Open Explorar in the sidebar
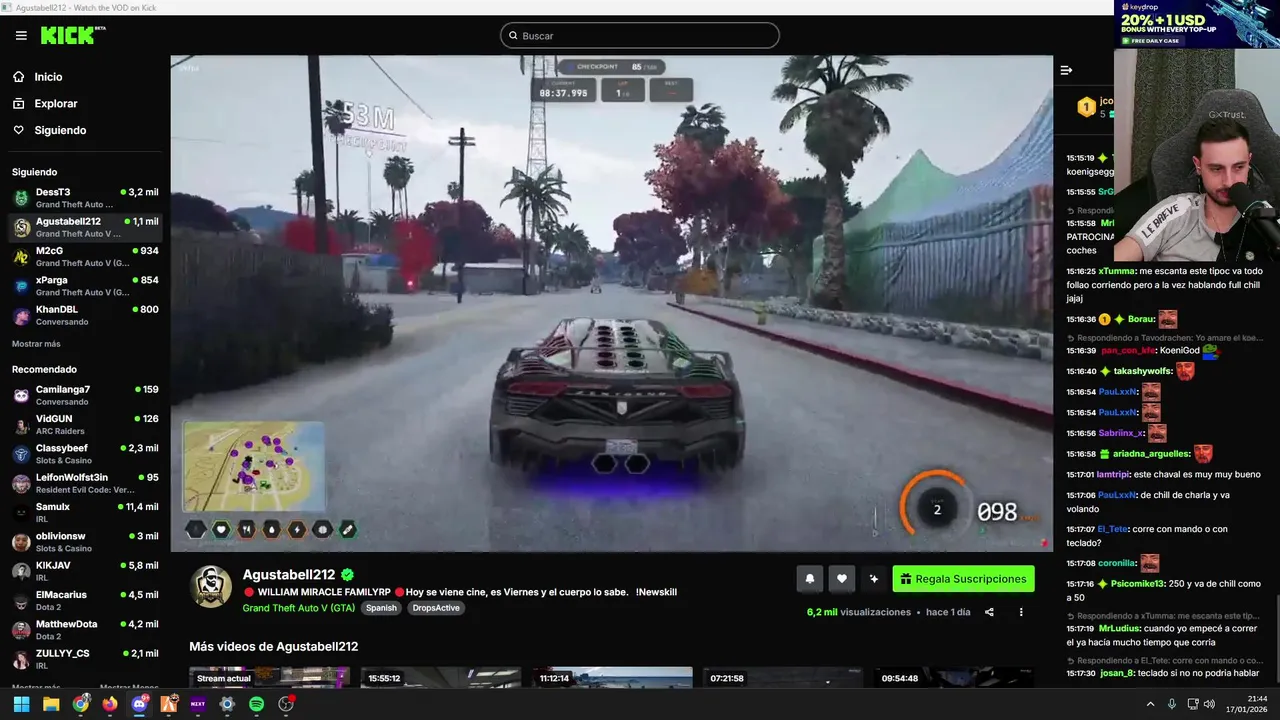1280x720 pixels. coord(55,103)
